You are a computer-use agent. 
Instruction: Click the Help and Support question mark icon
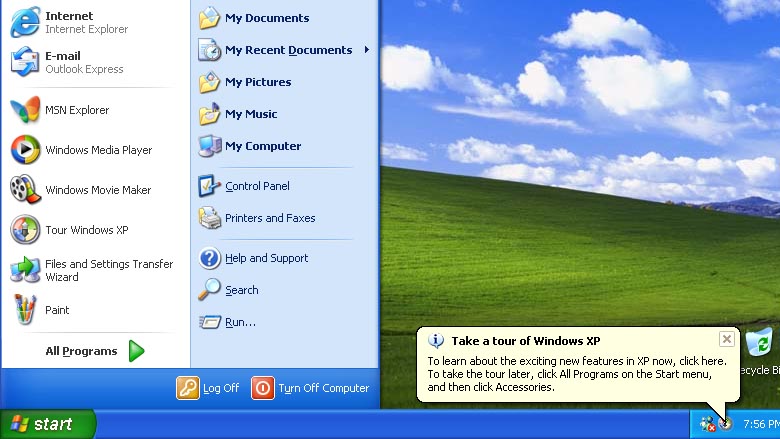(209, 258)
